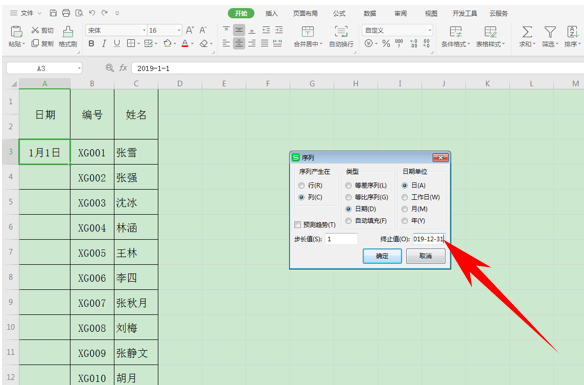Image resolution: width=584 pixels, height=385 pixels.
Task: Select Year (年) date unit
Action: pos(404,221)
